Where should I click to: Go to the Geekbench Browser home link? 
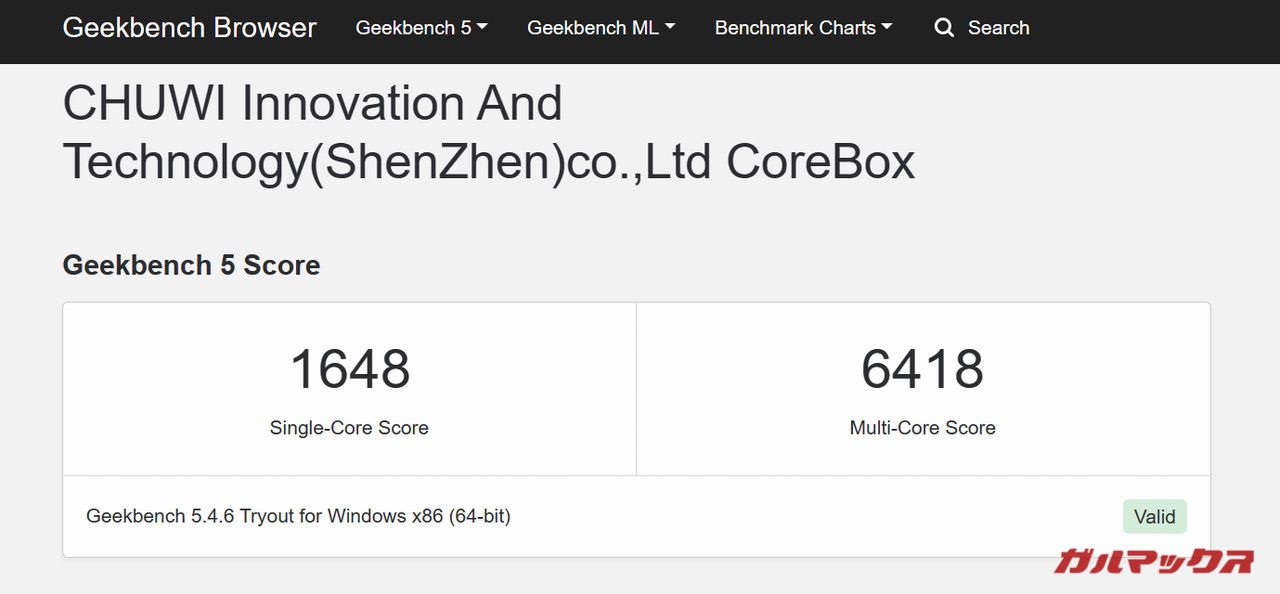pyautogui.click(x=189, y=28)
